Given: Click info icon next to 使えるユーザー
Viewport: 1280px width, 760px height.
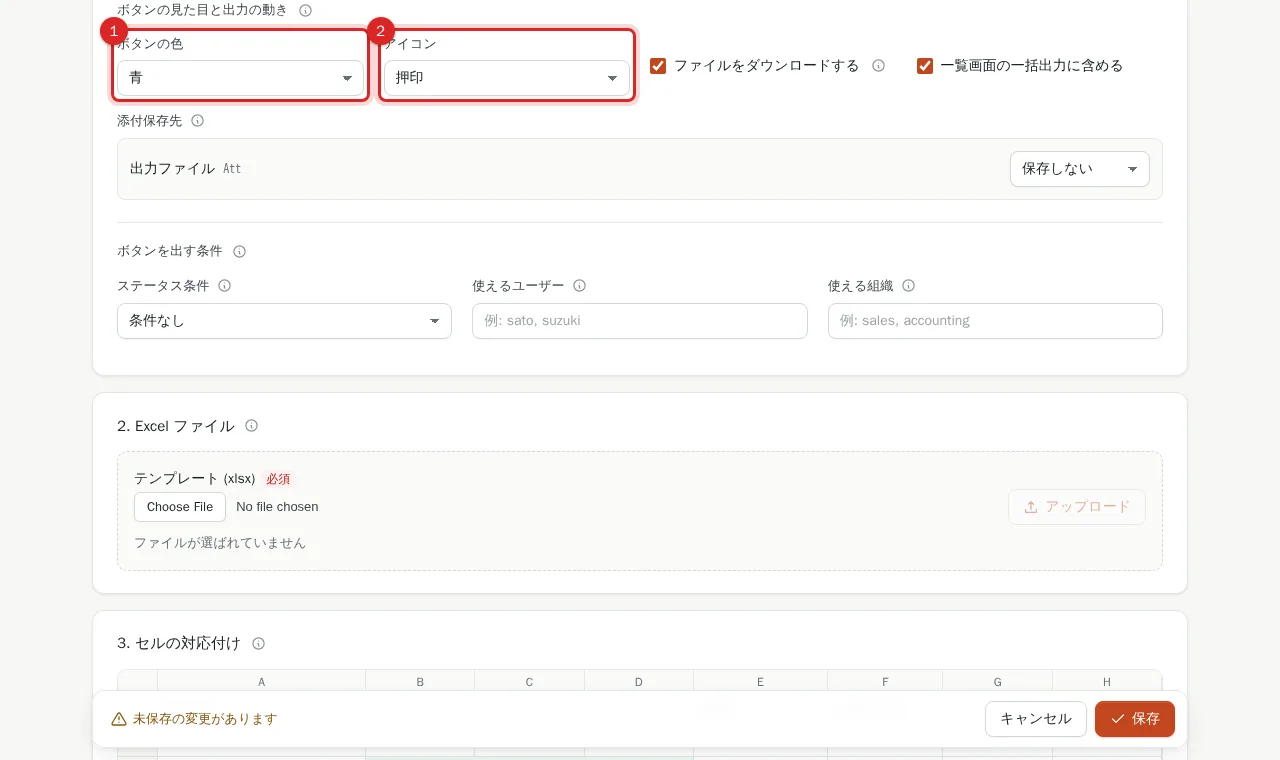Looking at the screenshot, I should coord(580,286).
